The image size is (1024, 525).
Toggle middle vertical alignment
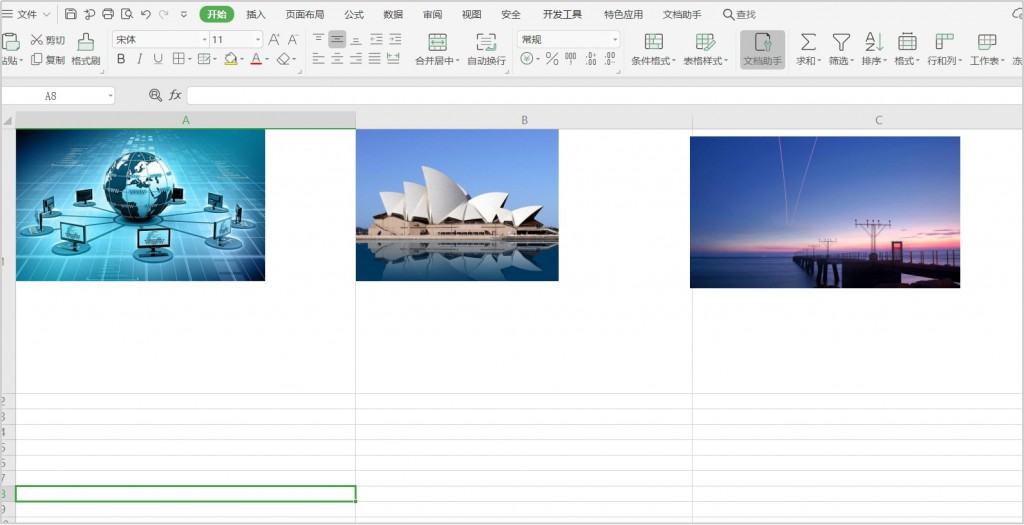point(337,39)
